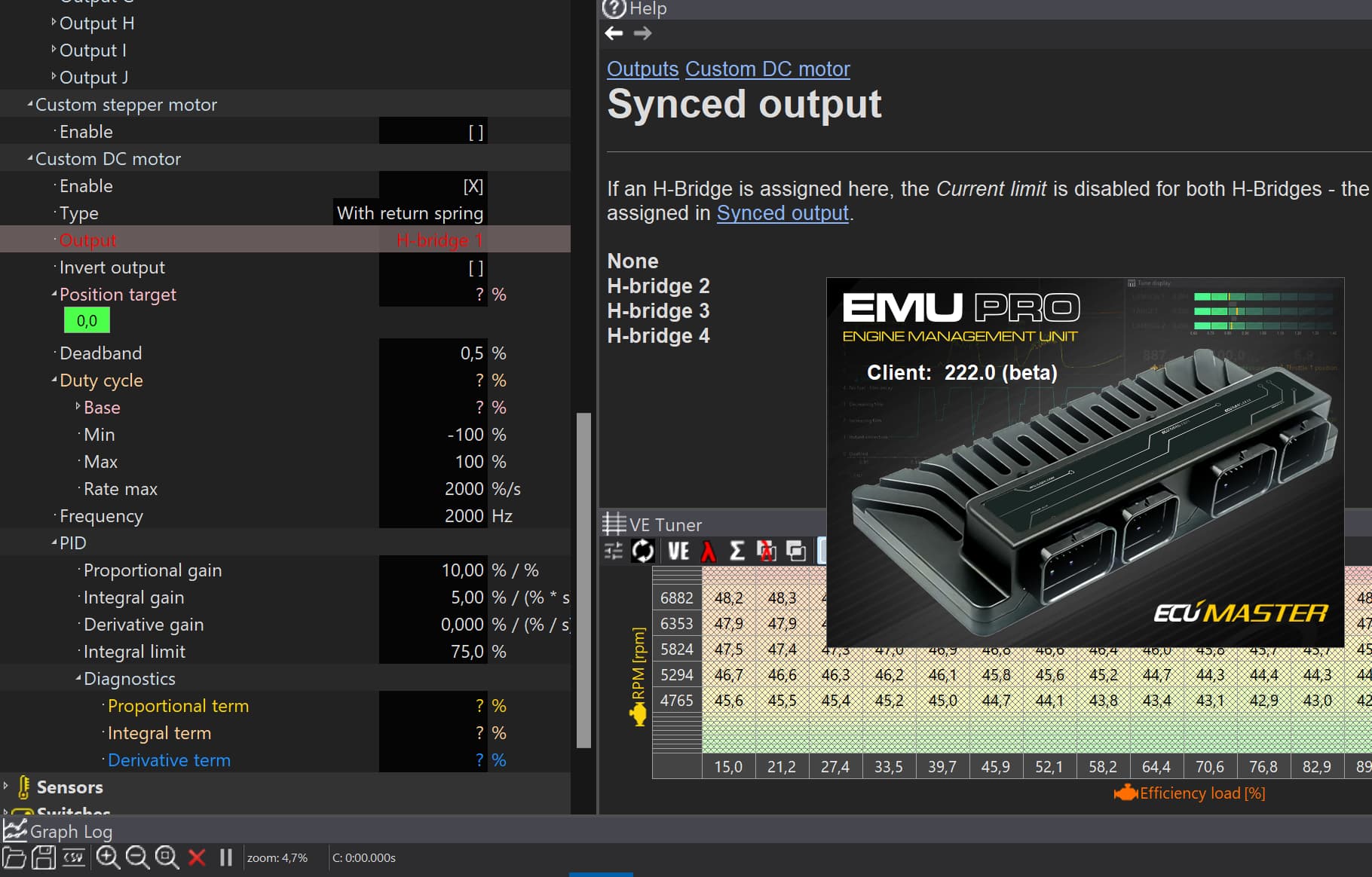Edit the Duty cycle Min value -100

click(433, 435)
